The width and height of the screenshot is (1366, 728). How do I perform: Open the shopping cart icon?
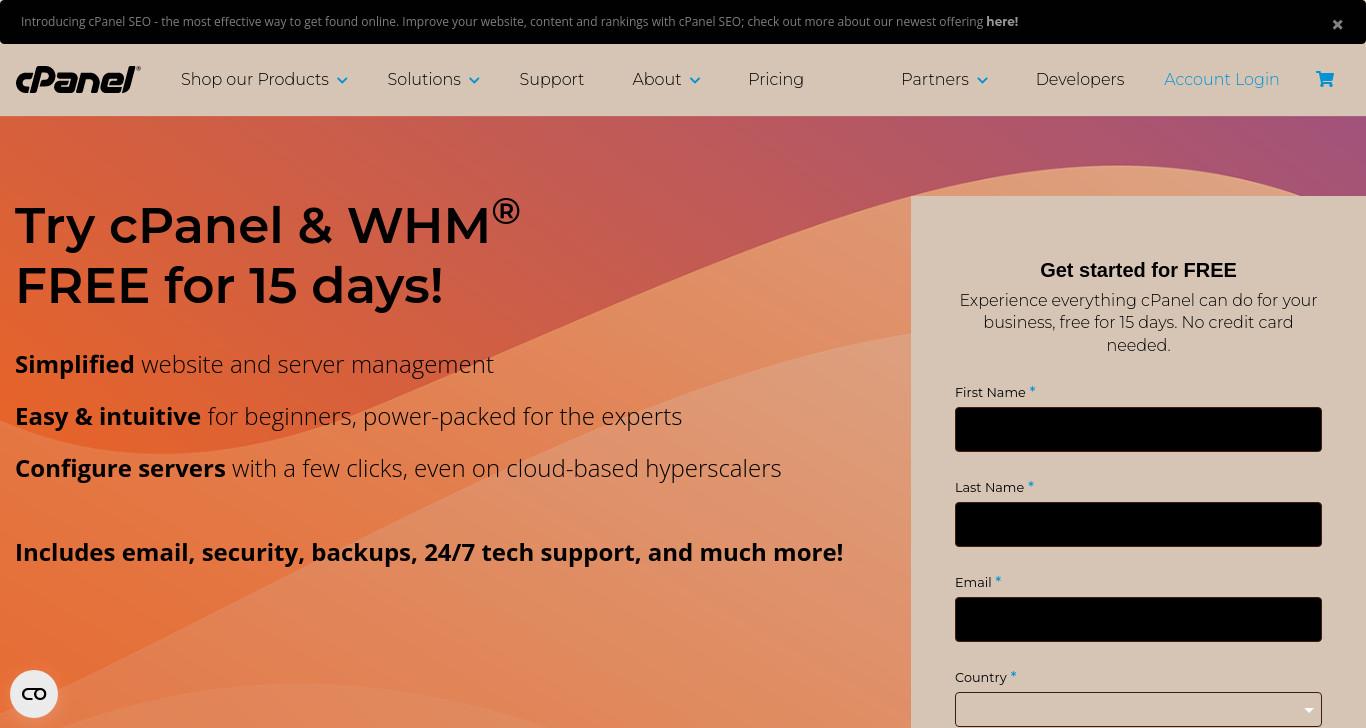tap(1325, 79)
